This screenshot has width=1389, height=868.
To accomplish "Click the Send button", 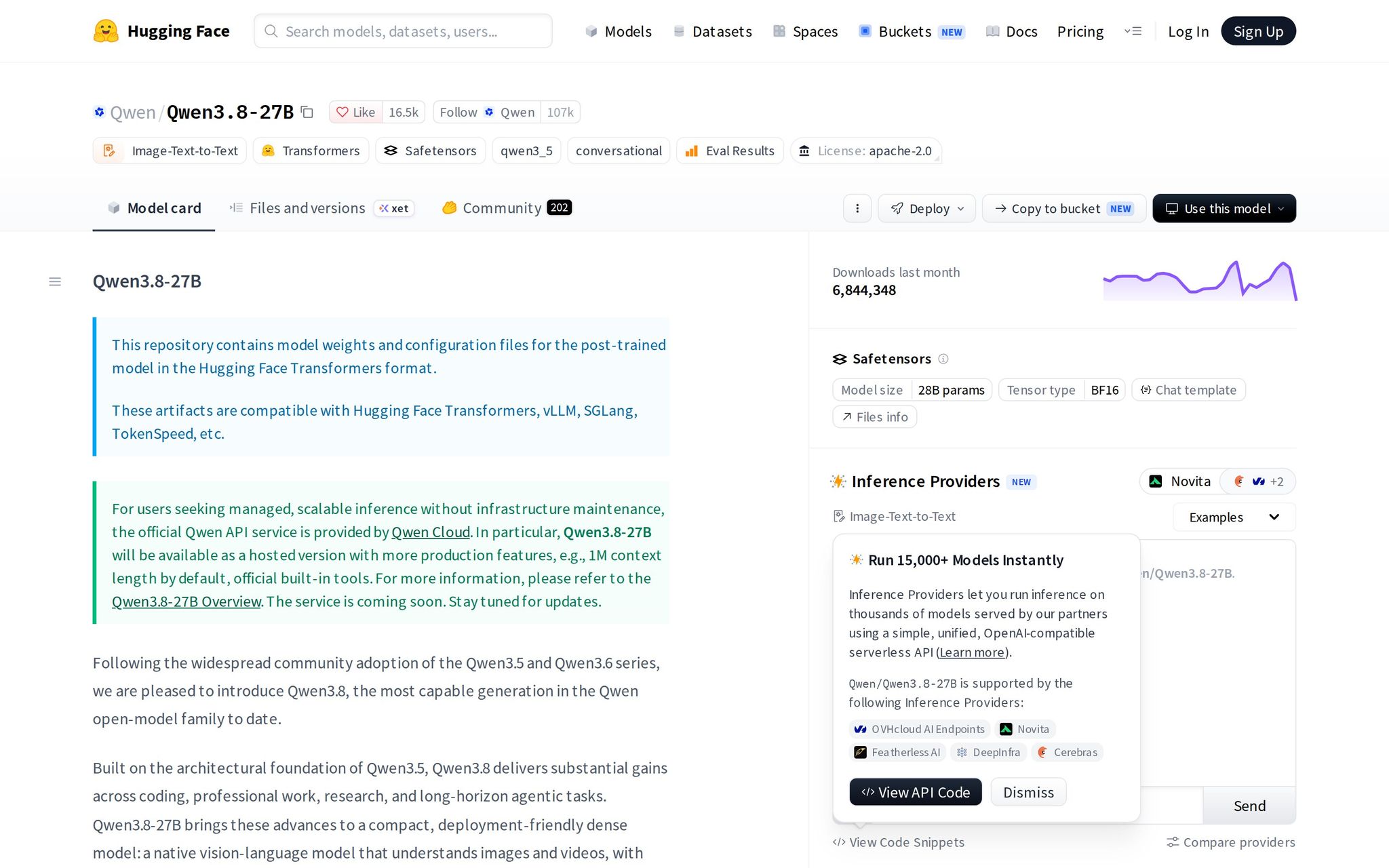I will click(1249, 806).
